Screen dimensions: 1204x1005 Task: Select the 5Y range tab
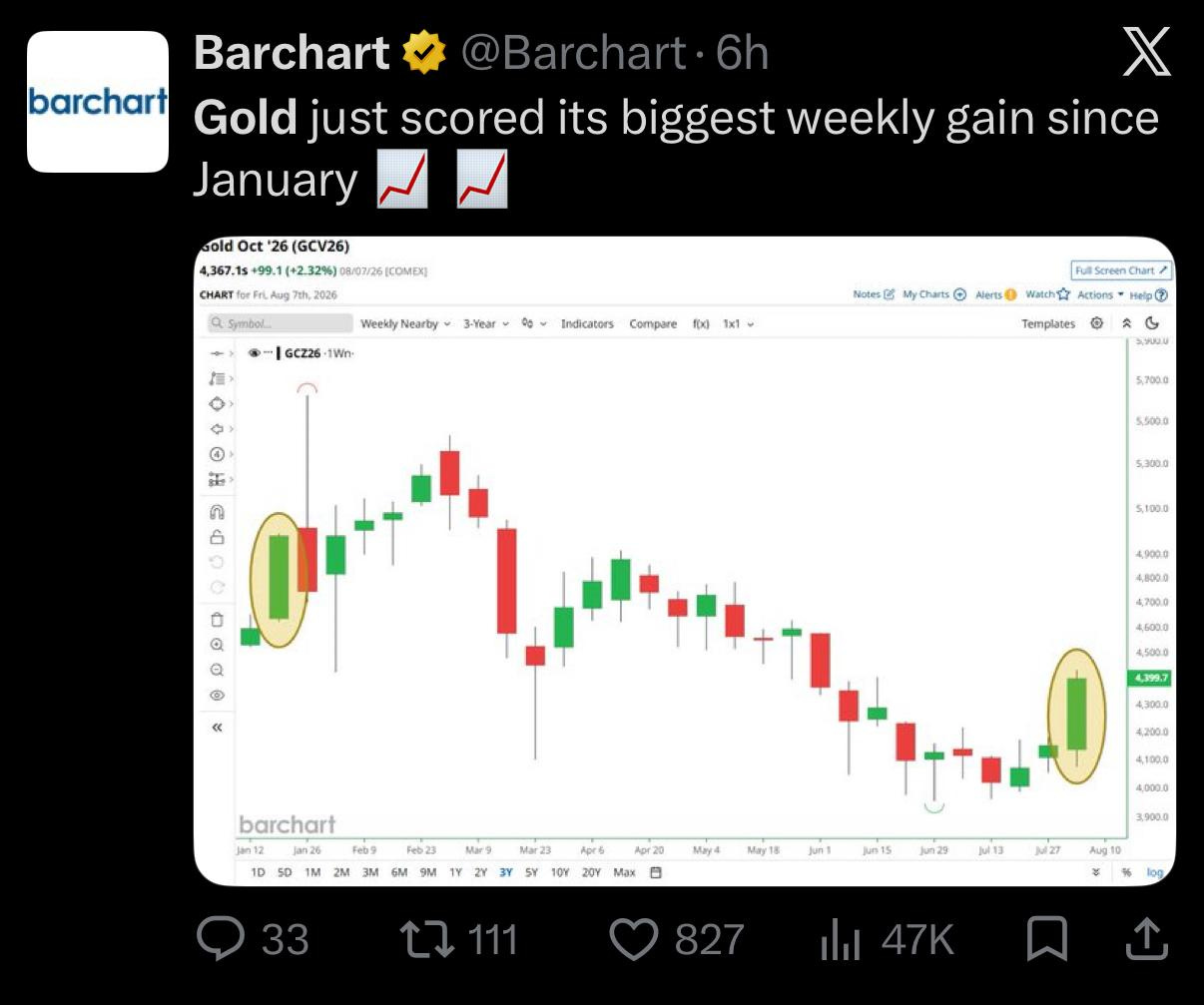pos(531,872)
